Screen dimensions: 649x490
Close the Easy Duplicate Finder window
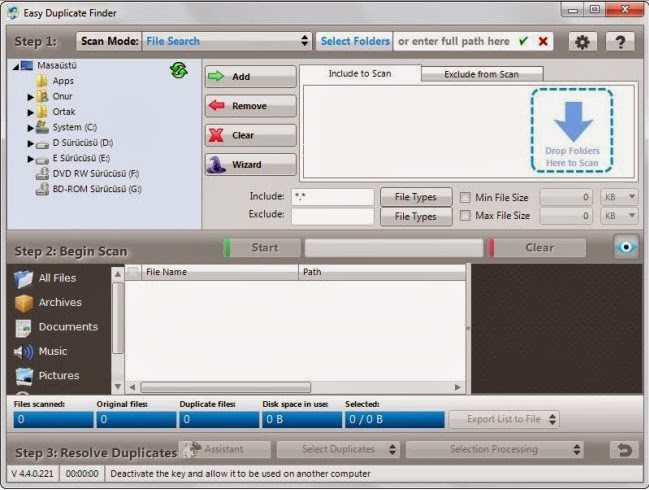[x=625, y=9]
